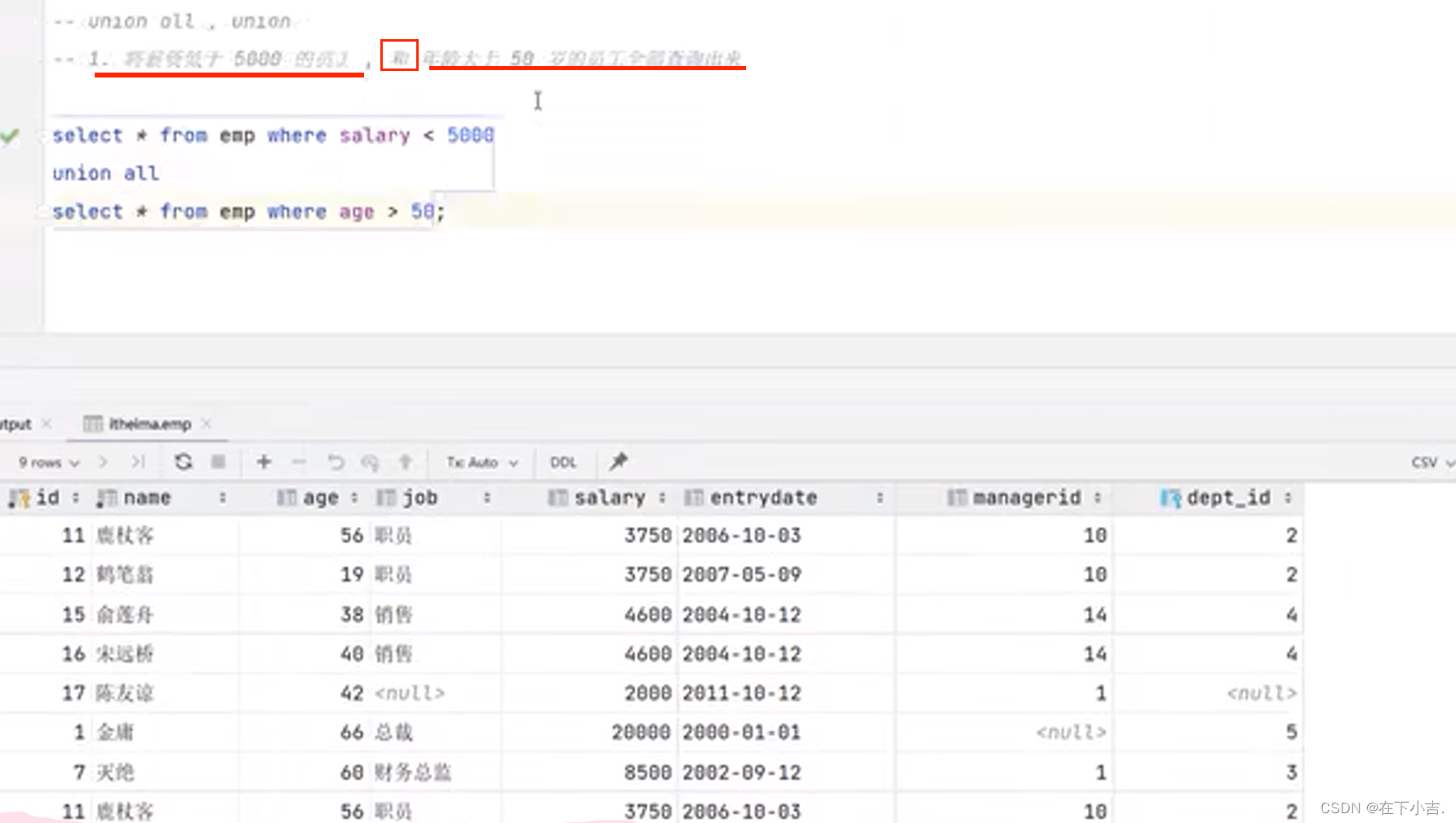
Task: Open sort options for entrydate column
Action: tap(880, 498)
